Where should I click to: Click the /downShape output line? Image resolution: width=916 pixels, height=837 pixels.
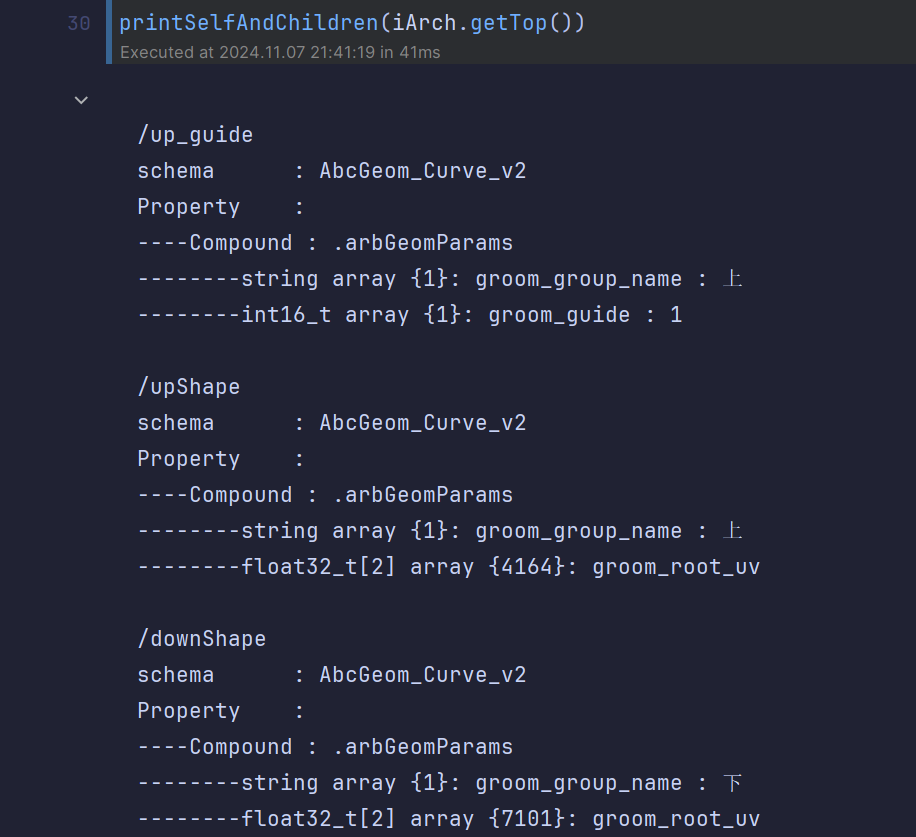click(x=202, y=639)
